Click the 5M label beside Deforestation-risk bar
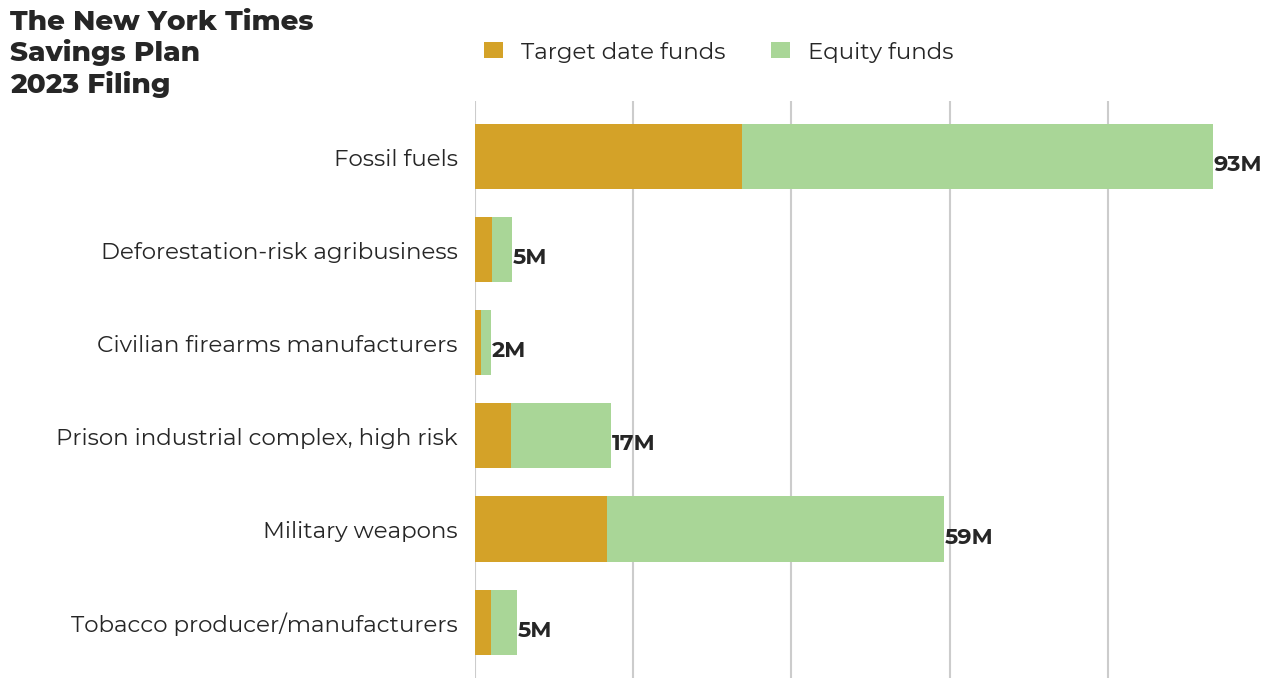Viewport: 1272px width, 688px height. coord(529,257)
